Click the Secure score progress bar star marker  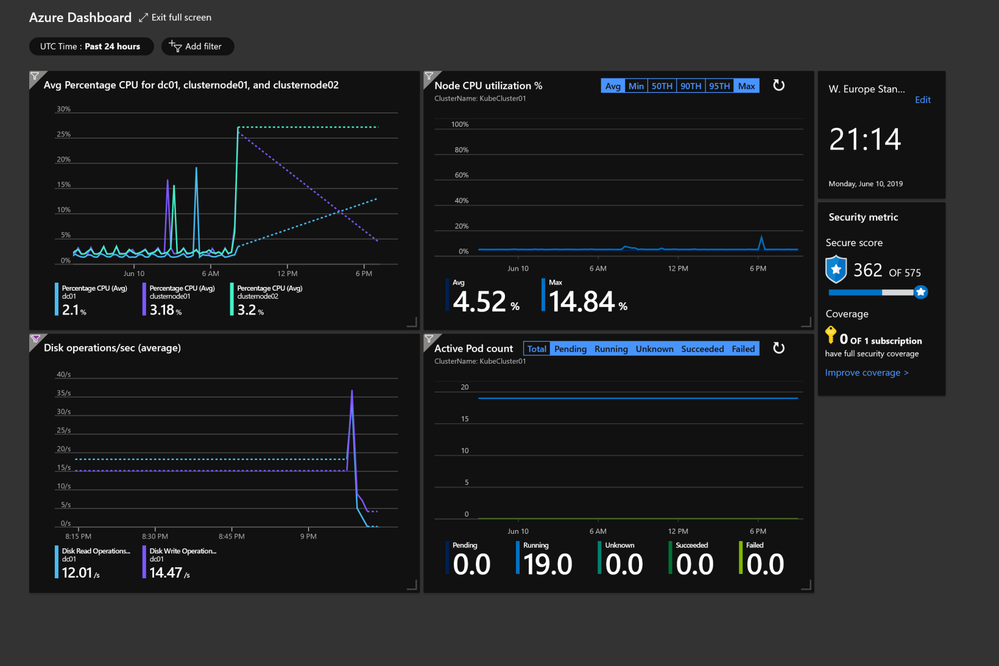point(921,292)
